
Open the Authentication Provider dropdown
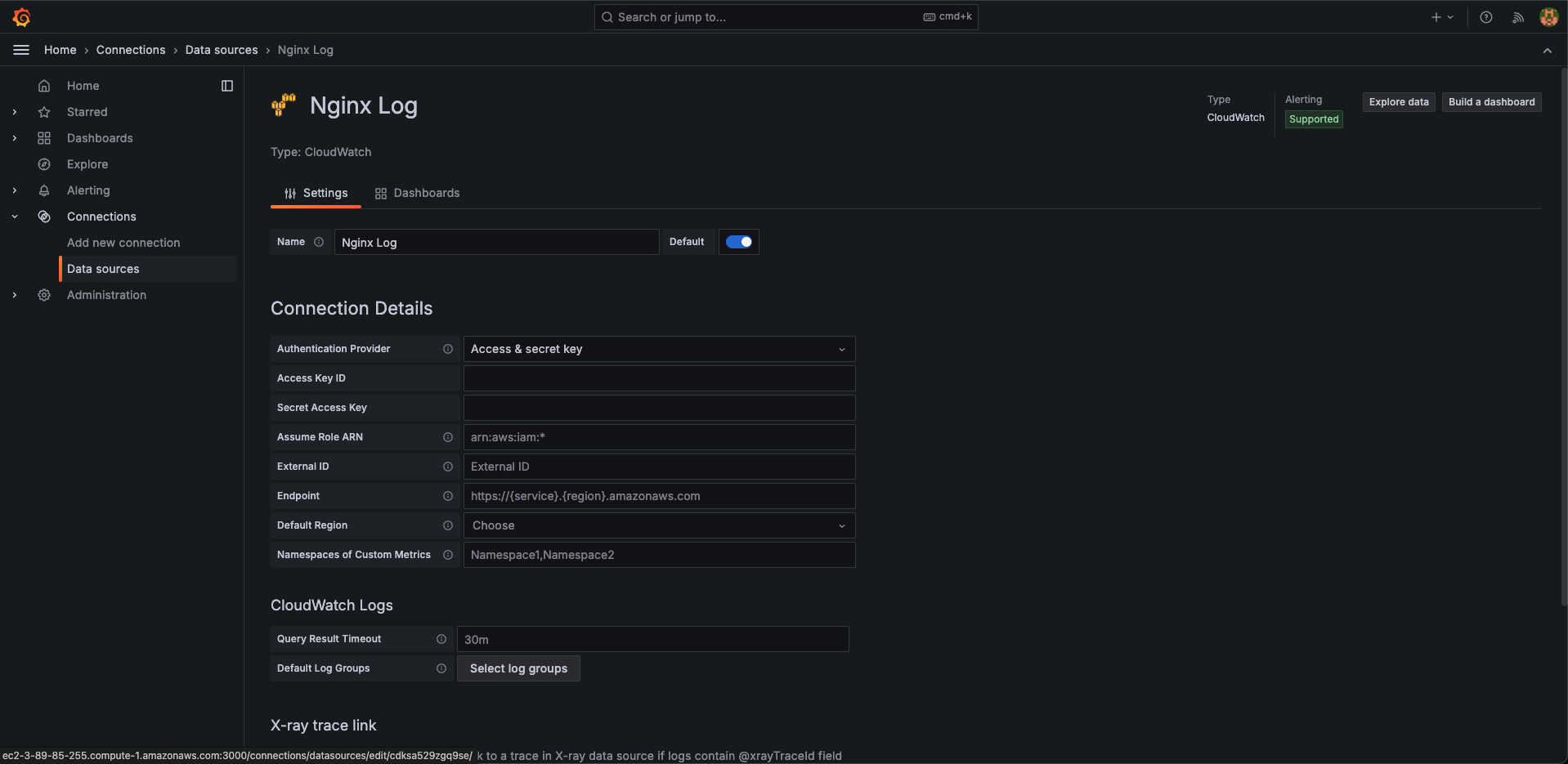[x=659, y=349]
